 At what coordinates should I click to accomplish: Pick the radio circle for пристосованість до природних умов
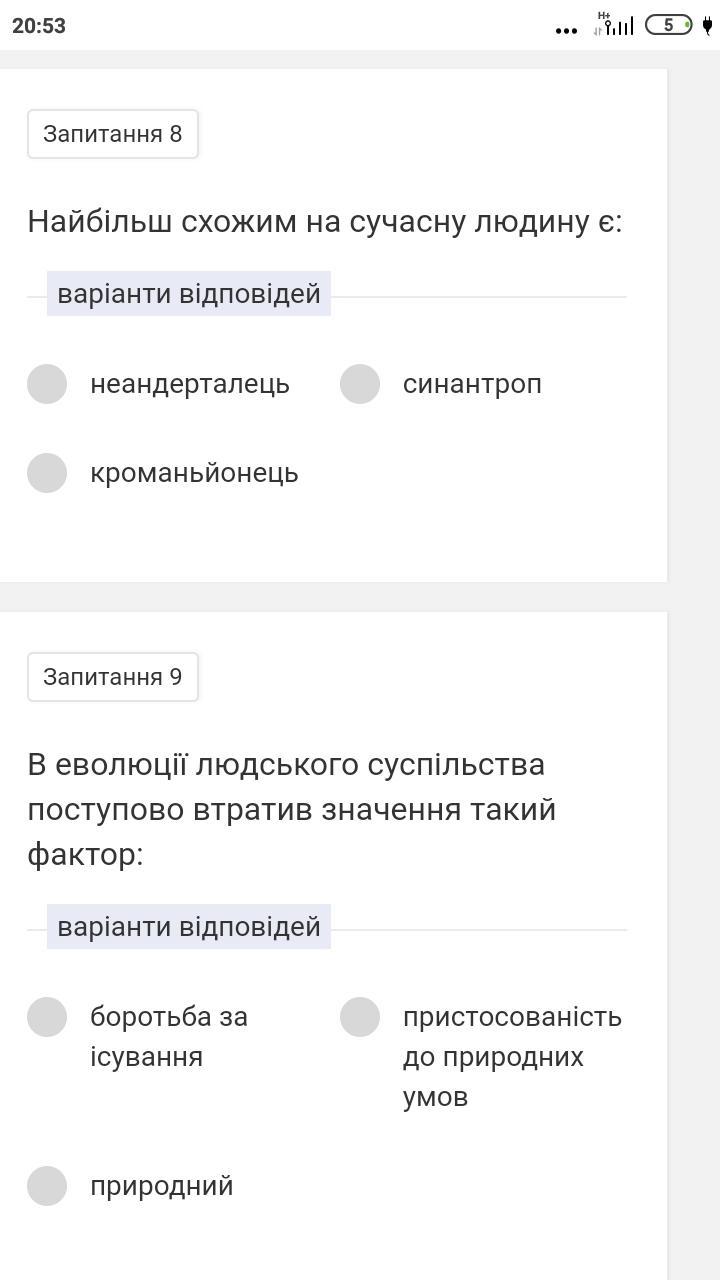360,1017
